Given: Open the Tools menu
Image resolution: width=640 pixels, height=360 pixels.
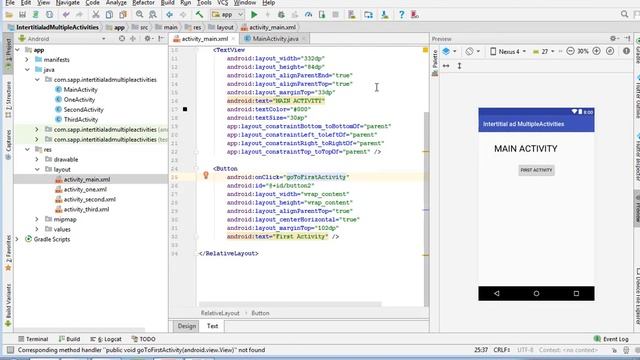Looking at the screenshot, I should coord(204,3).
